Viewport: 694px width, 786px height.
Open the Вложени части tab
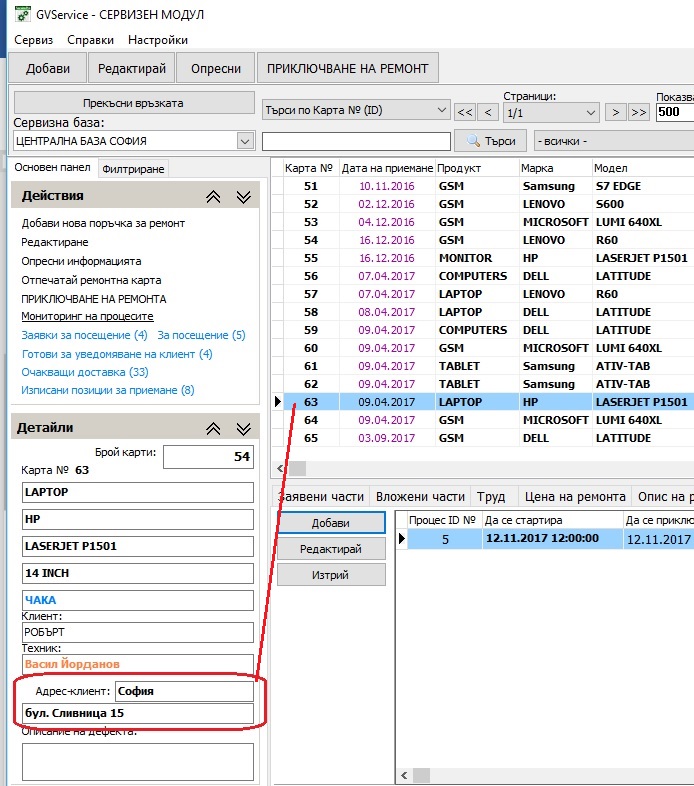(420, 497)
